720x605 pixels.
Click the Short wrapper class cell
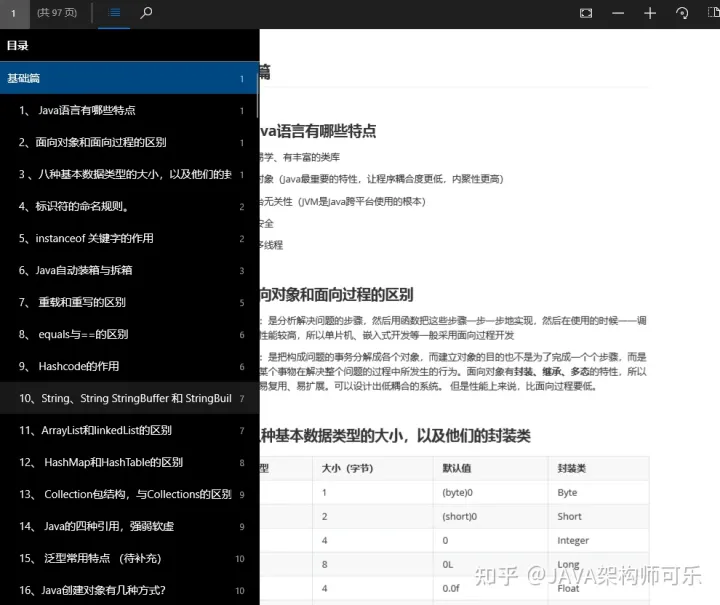click(x=569, y=516)
